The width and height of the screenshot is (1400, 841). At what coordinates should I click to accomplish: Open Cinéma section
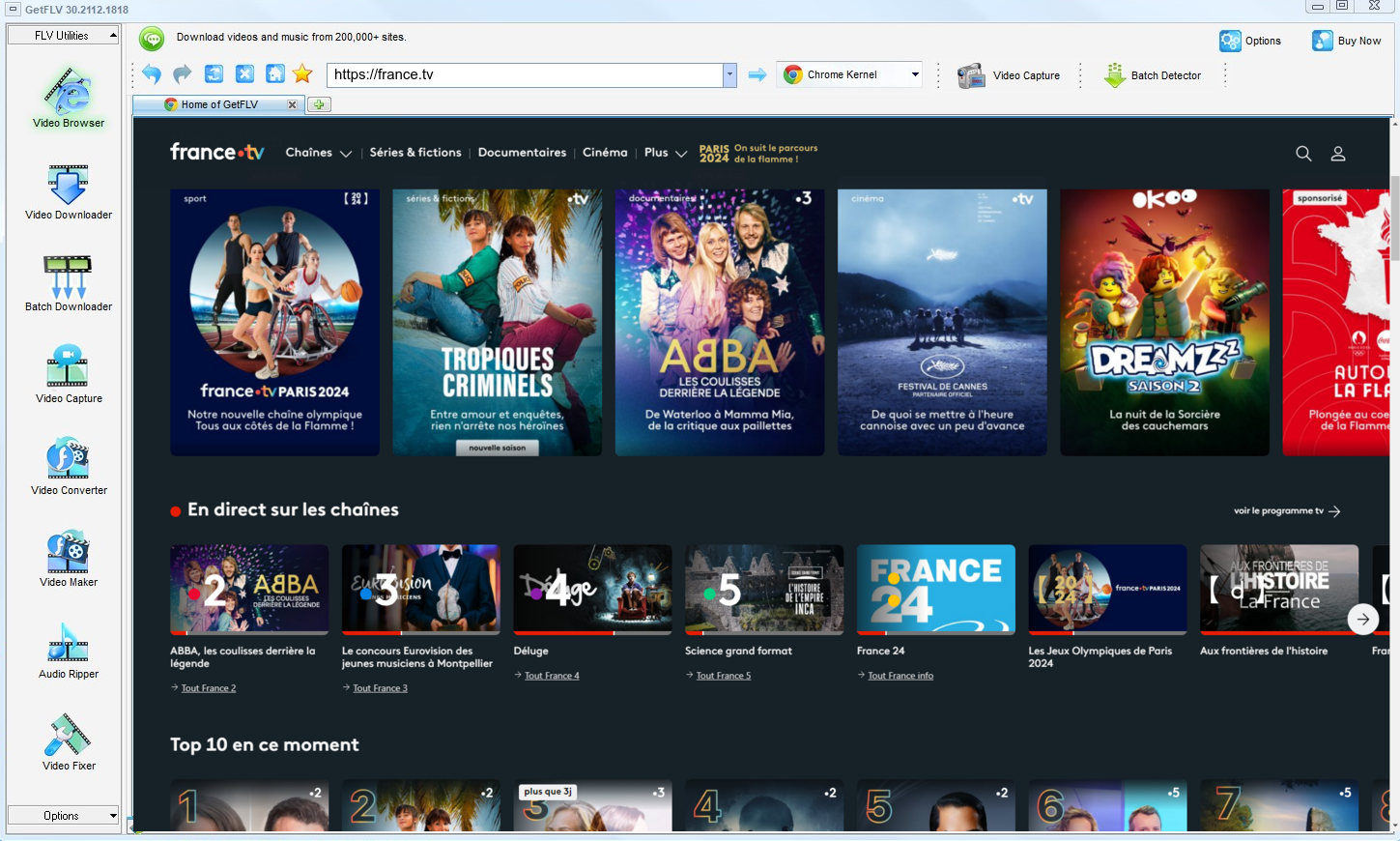pos(605,153)
